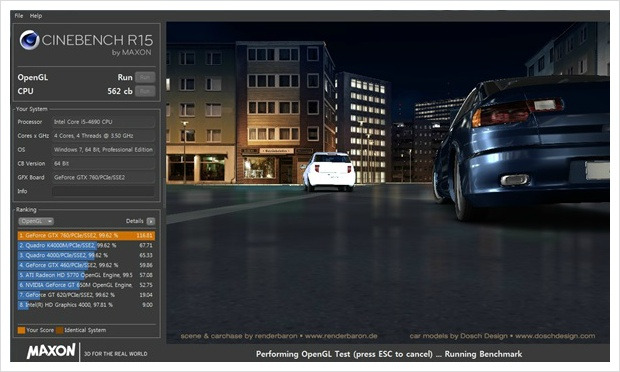This screenshot has height=372, width=620.
Task: Open the OpenGL ranking dropdown
Action: (x=36, y=221)
